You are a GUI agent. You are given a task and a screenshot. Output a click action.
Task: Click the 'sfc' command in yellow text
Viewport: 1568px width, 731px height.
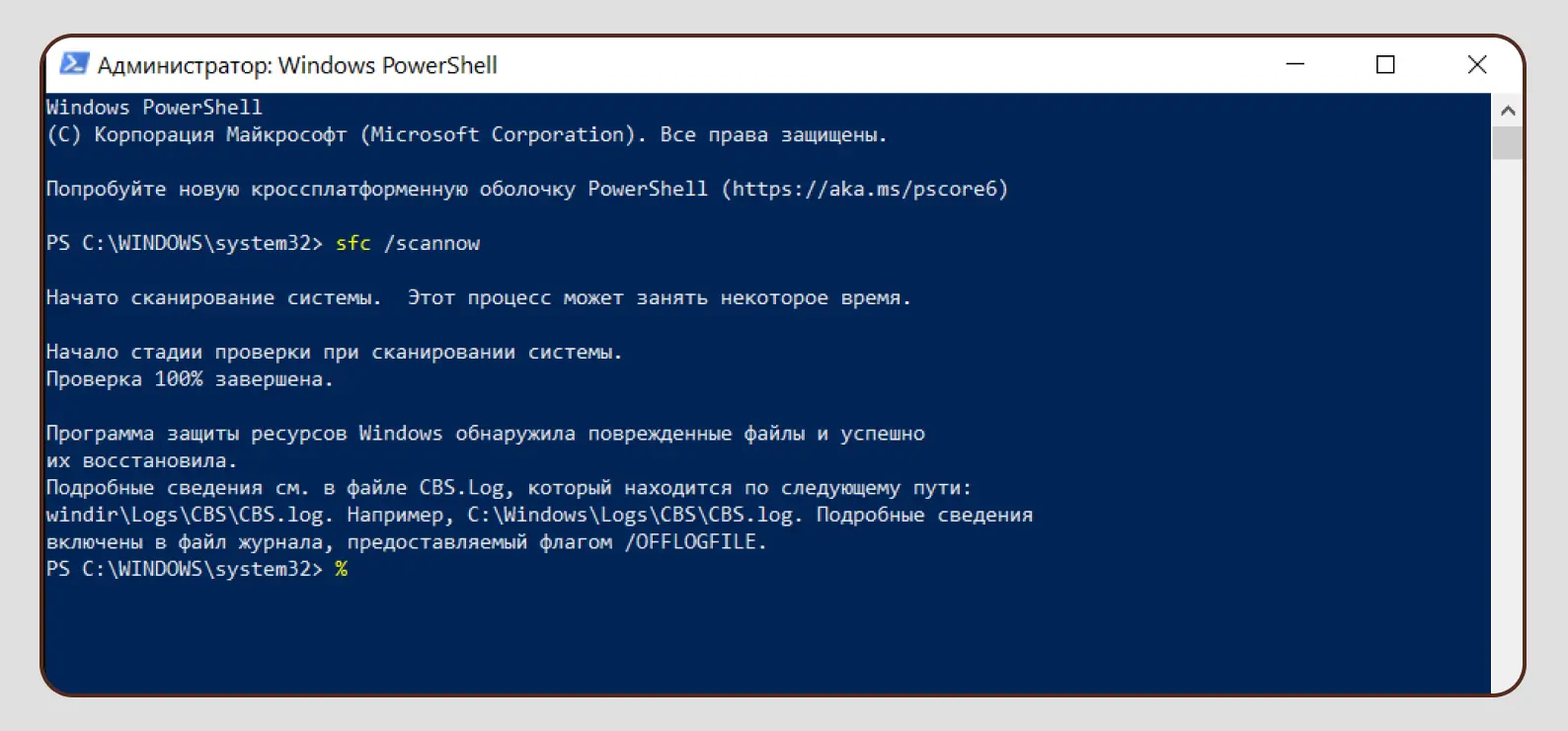[353, 243]
